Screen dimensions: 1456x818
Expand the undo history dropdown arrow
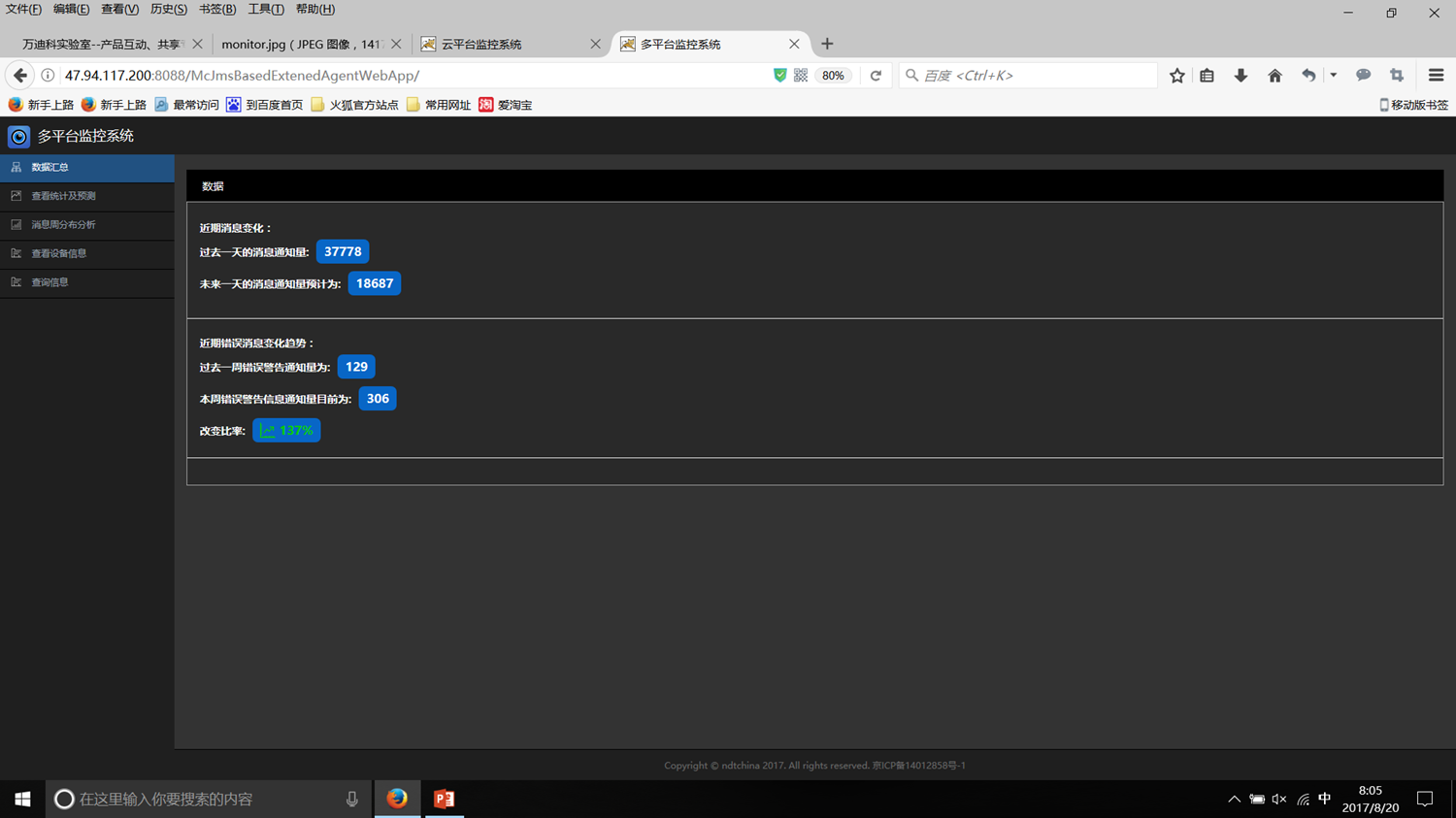(x=1333, y=76)
